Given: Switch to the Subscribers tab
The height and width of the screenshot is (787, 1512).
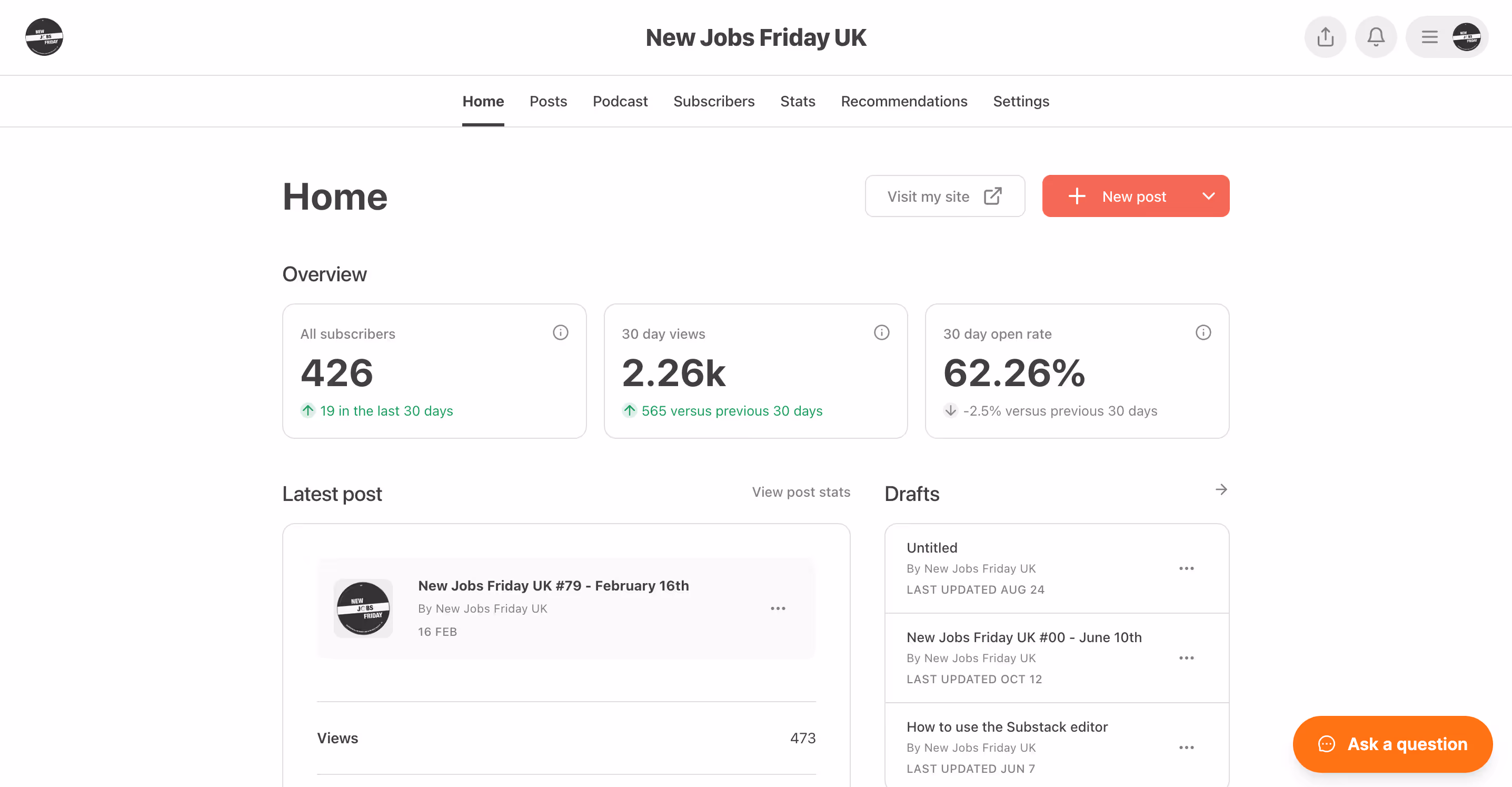Looking at the screenshot, I should pyautogui.click(x=714, y=102).
